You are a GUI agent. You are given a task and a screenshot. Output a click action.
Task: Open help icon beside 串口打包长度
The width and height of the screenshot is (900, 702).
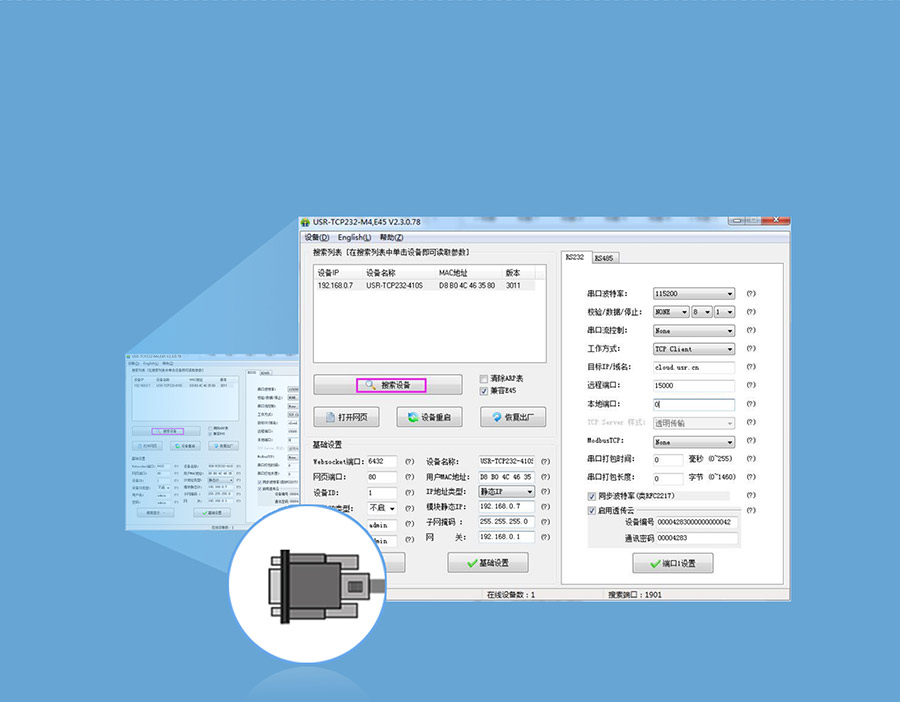[751, 477]
